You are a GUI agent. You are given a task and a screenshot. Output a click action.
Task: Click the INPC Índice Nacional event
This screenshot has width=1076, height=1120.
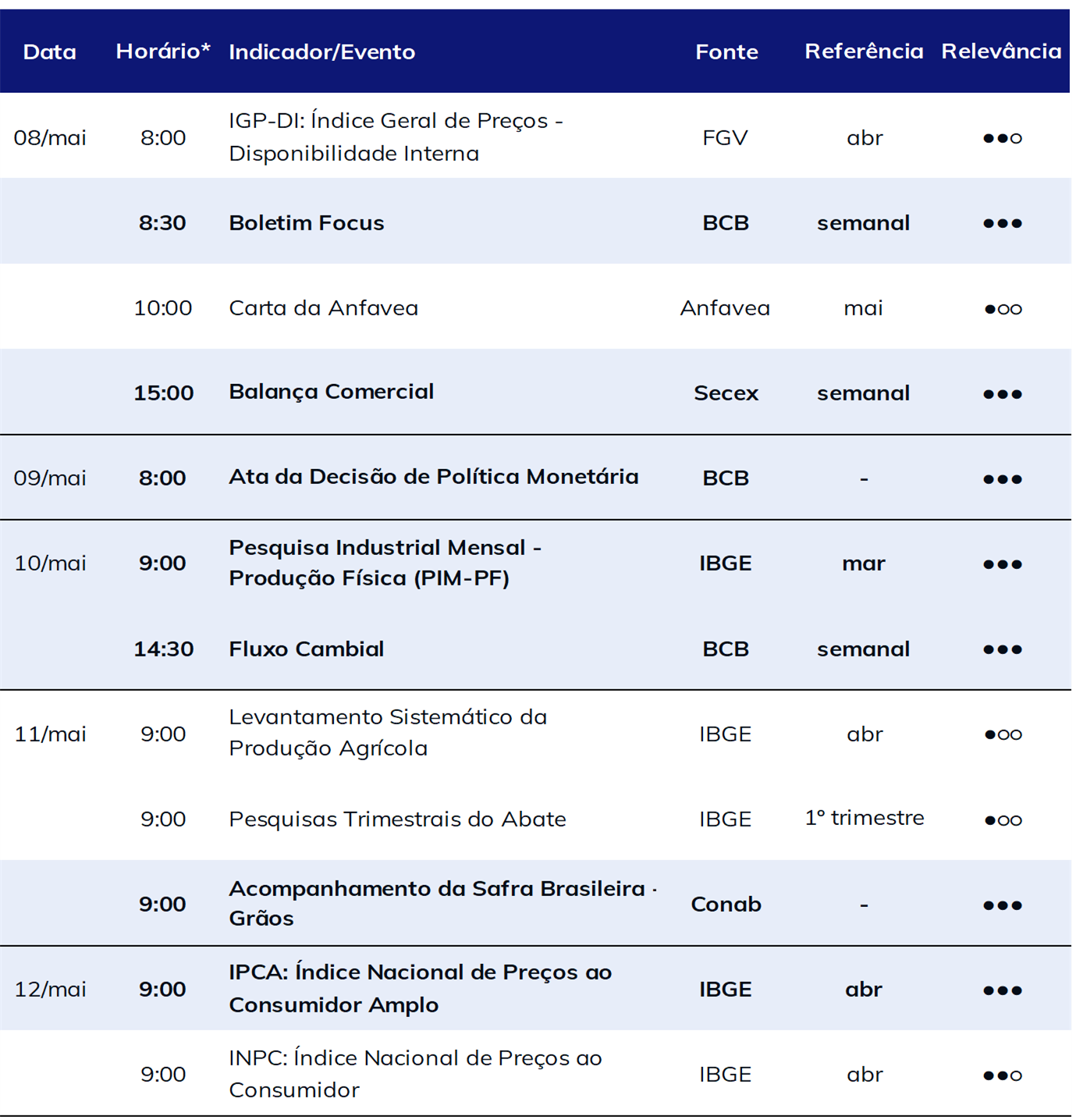pyautogui.click(x=415, y=1074)
